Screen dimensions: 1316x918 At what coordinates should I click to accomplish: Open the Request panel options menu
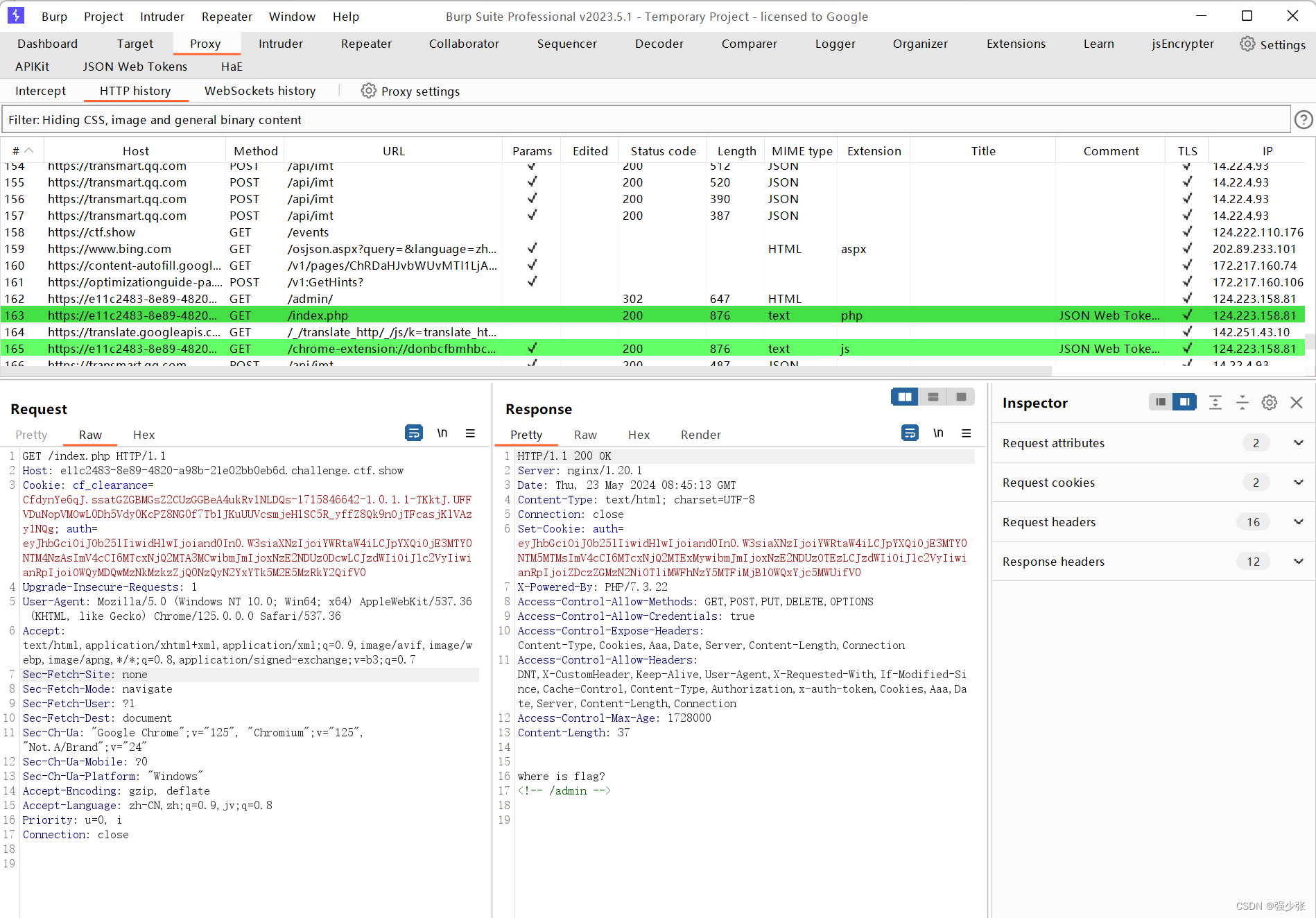pos(470,433)
